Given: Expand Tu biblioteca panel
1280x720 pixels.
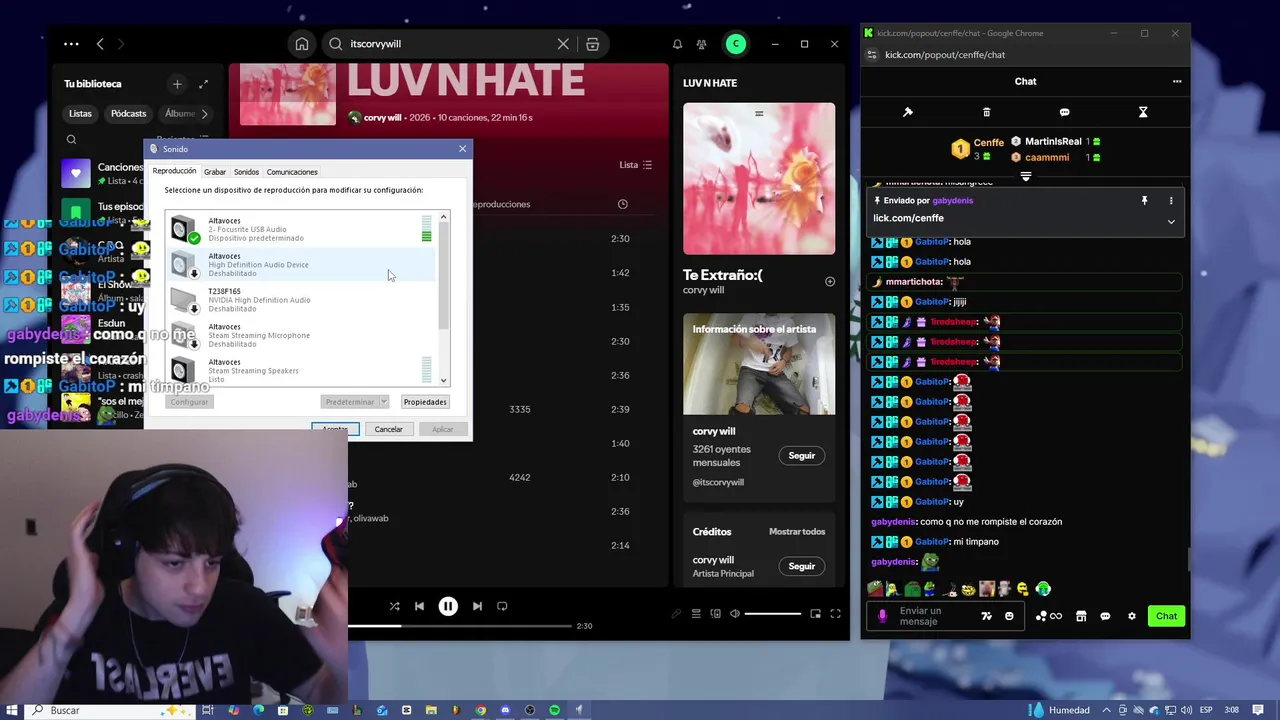Looking at the screenshot, I should 203,84.
